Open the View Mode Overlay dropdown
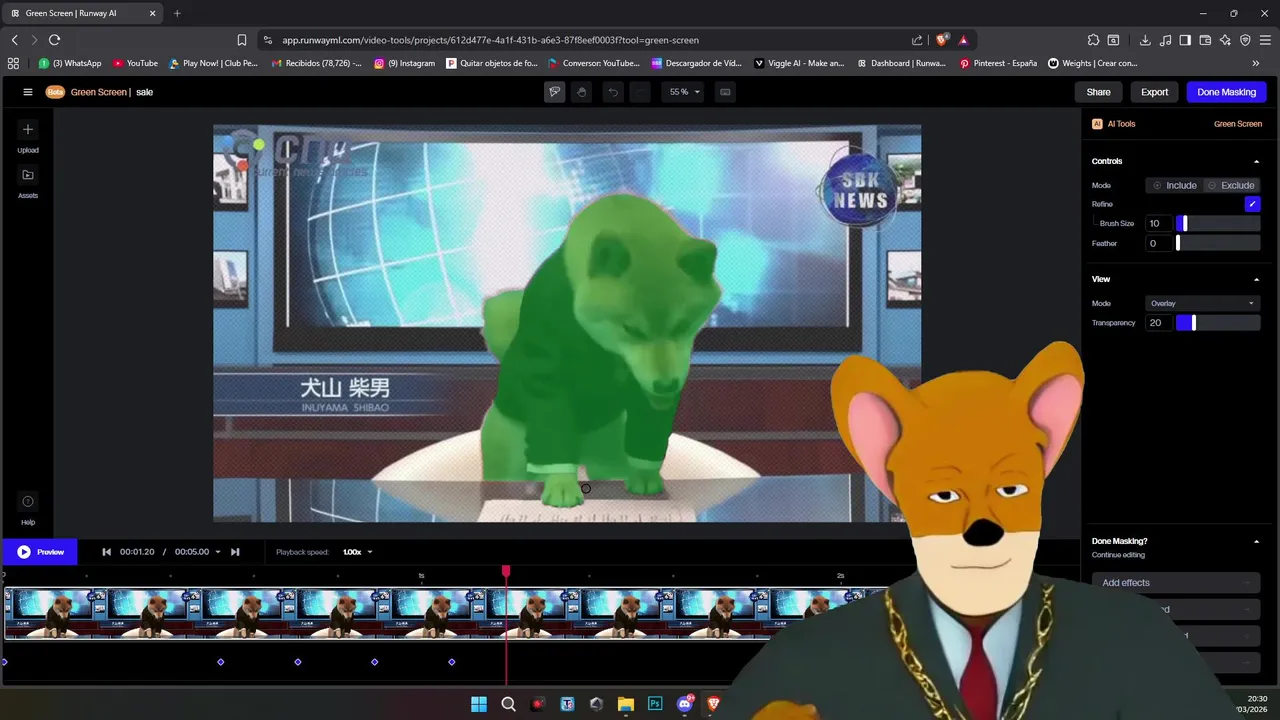 coord(1202,303)
